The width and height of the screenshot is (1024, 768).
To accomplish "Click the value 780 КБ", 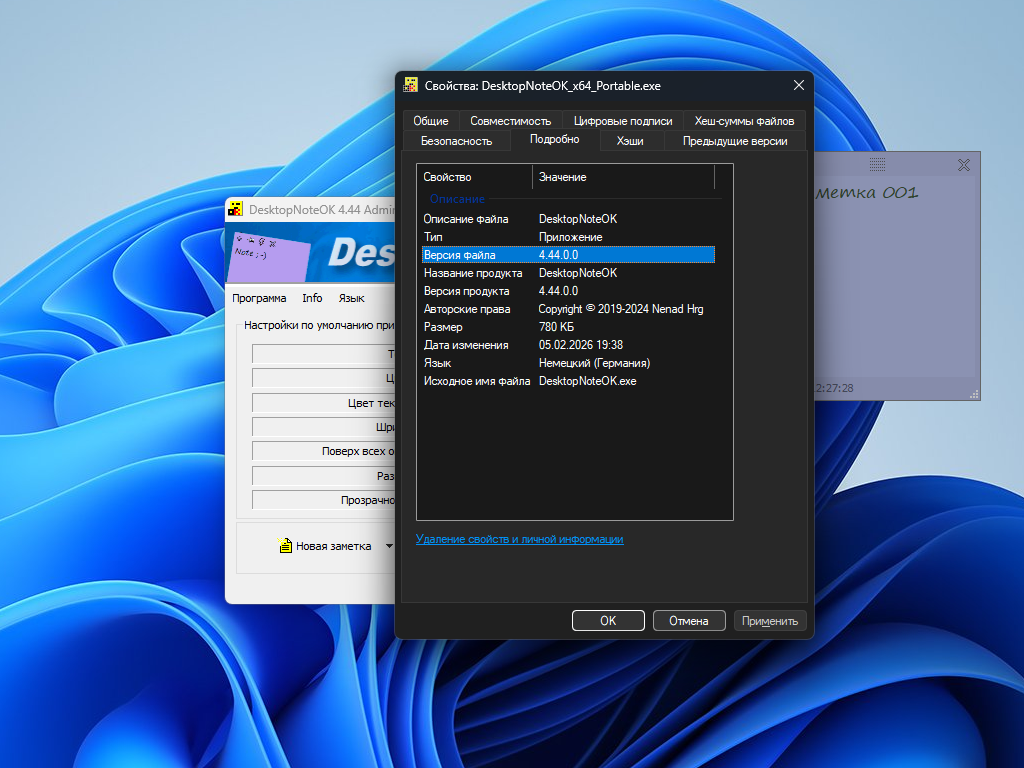I will click(x=556, y=327).
